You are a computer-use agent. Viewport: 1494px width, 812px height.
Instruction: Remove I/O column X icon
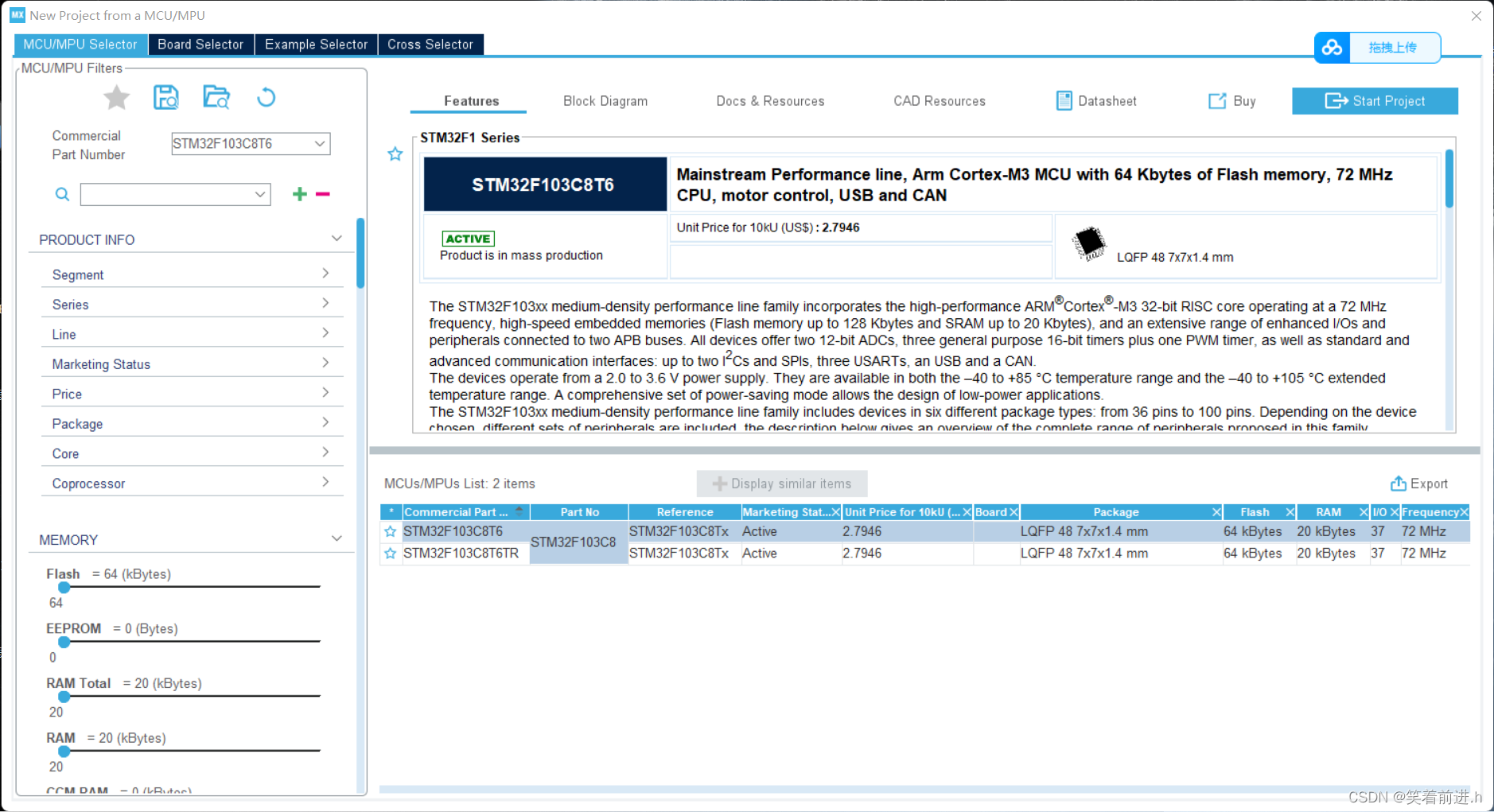tap(1395, 512)
